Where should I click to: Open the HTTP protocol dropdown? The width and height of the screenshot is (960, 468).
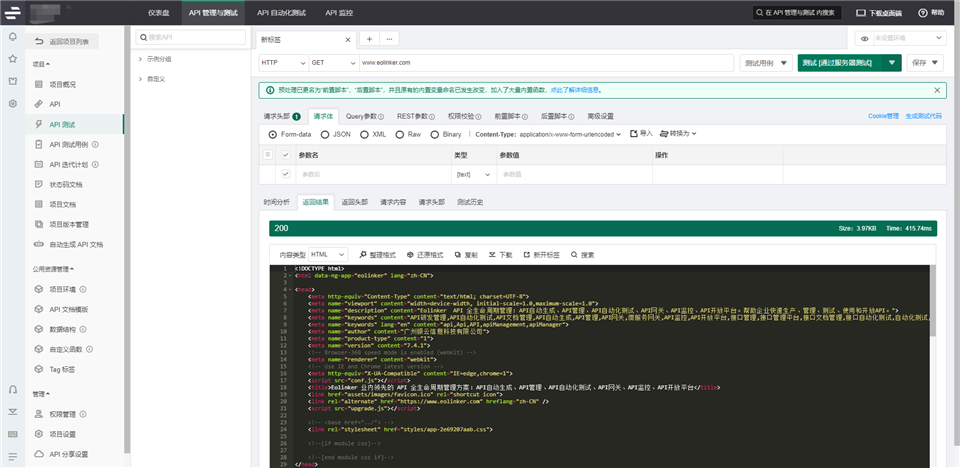tap(283, 62)
